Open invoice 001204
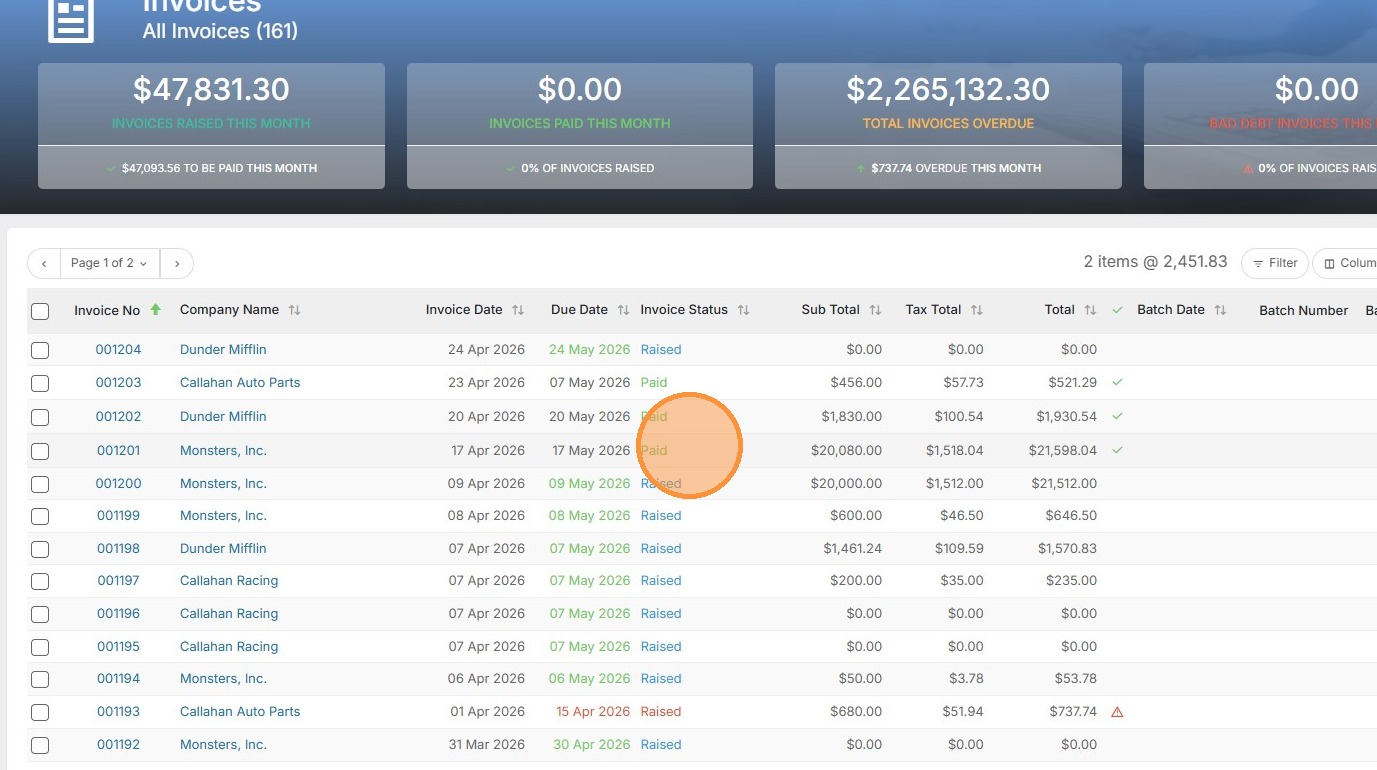The image size is (1377, 770). (118, 349)
